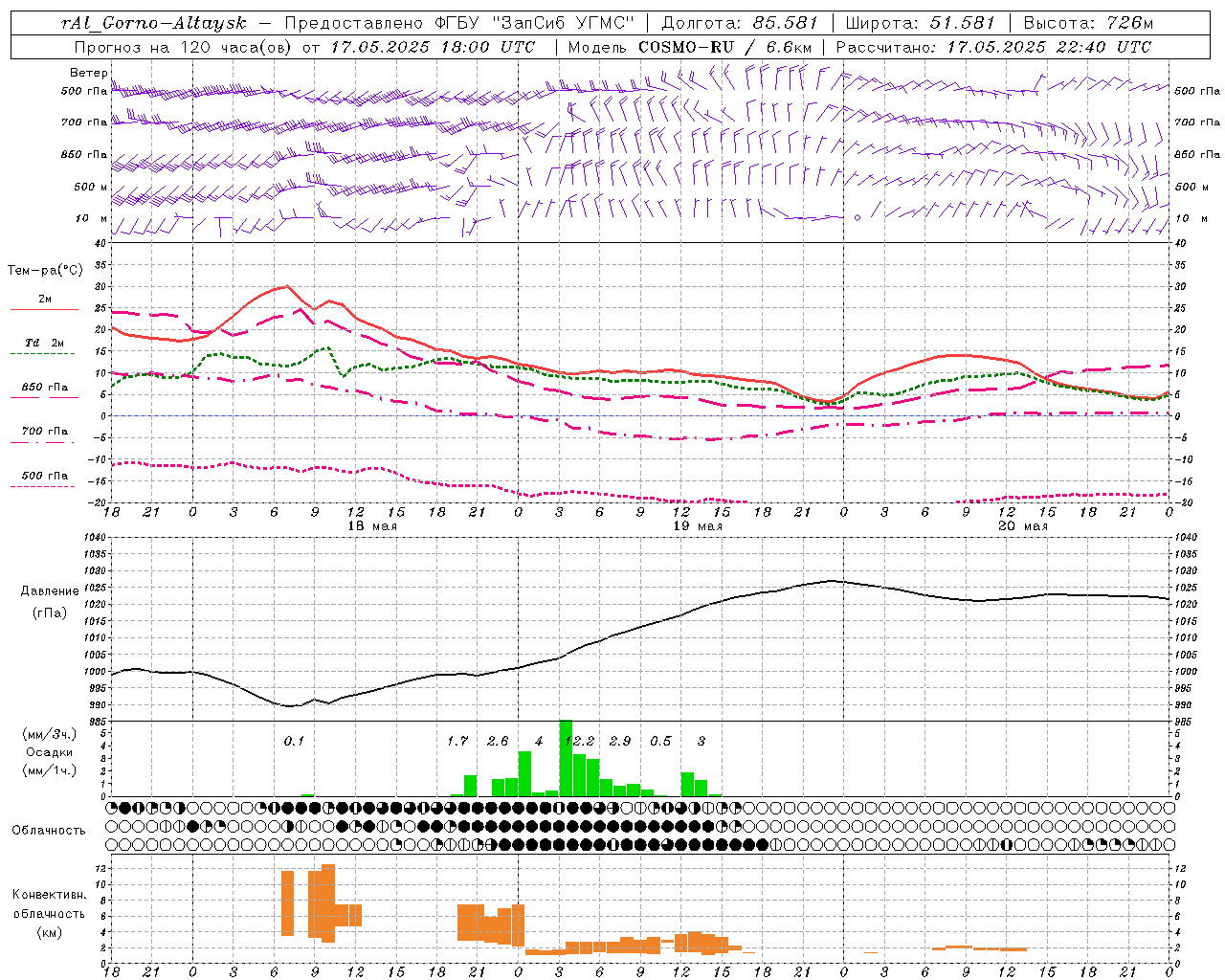Click the Давление pressure panel label
The image size is (1225, 980).
pos(49,591)
